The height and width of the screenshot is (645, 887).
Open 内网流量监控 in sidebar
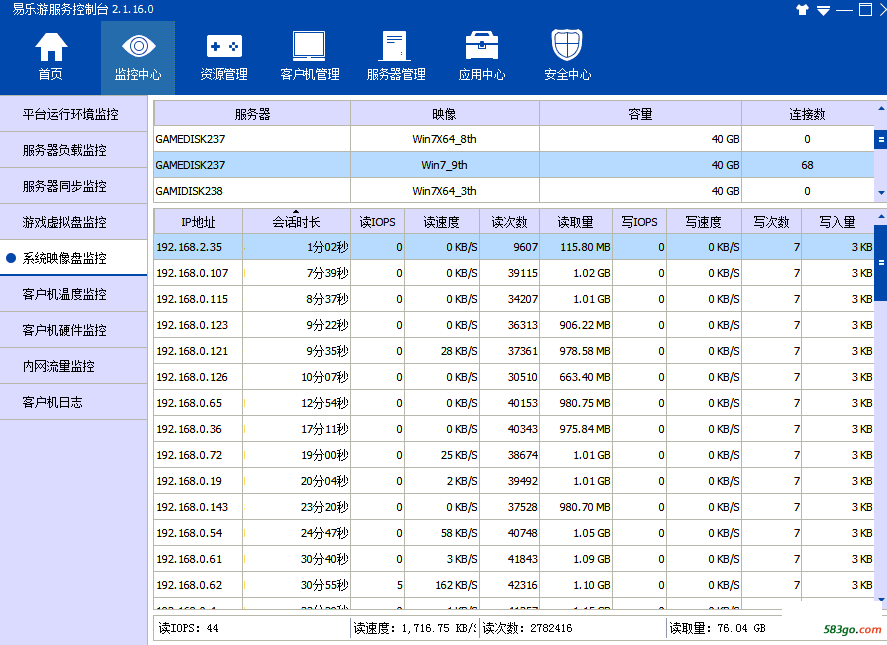(x=74, y=366)
